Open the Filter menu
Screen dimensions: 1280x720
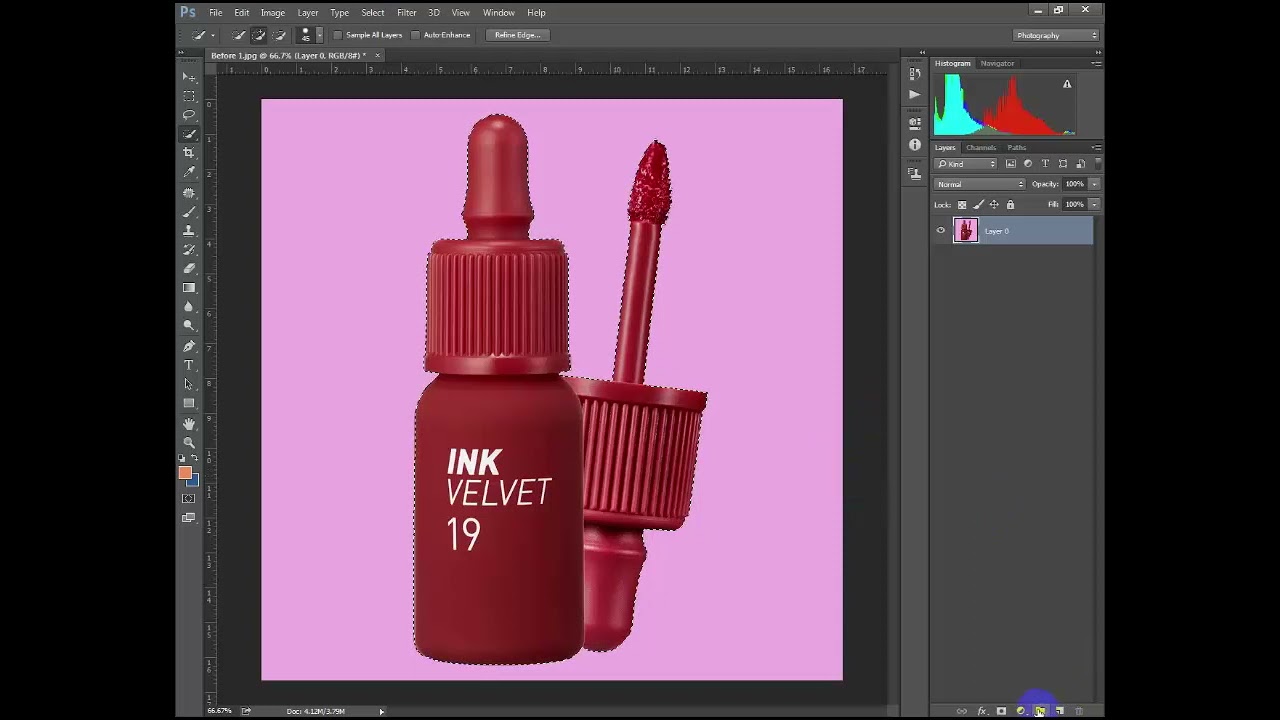pos(406,13)
